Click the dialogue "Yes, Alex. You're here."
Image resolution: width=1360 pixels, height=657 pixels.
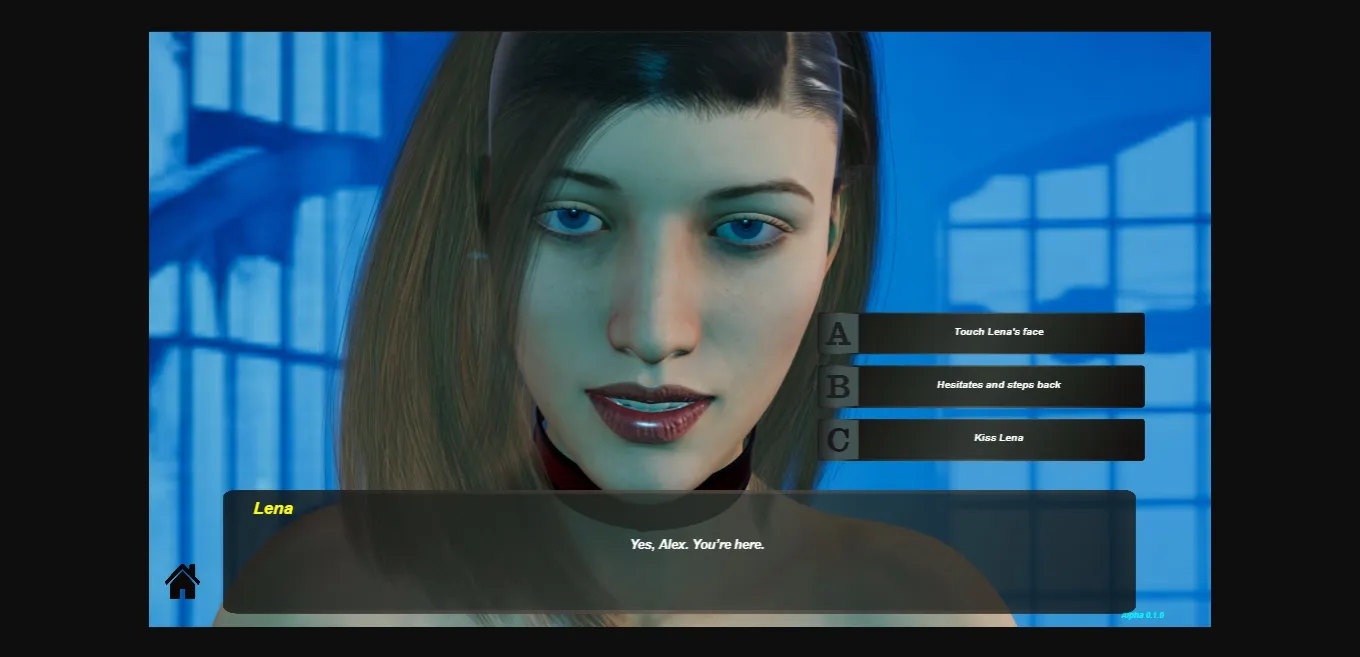click(x=697, y=544)
